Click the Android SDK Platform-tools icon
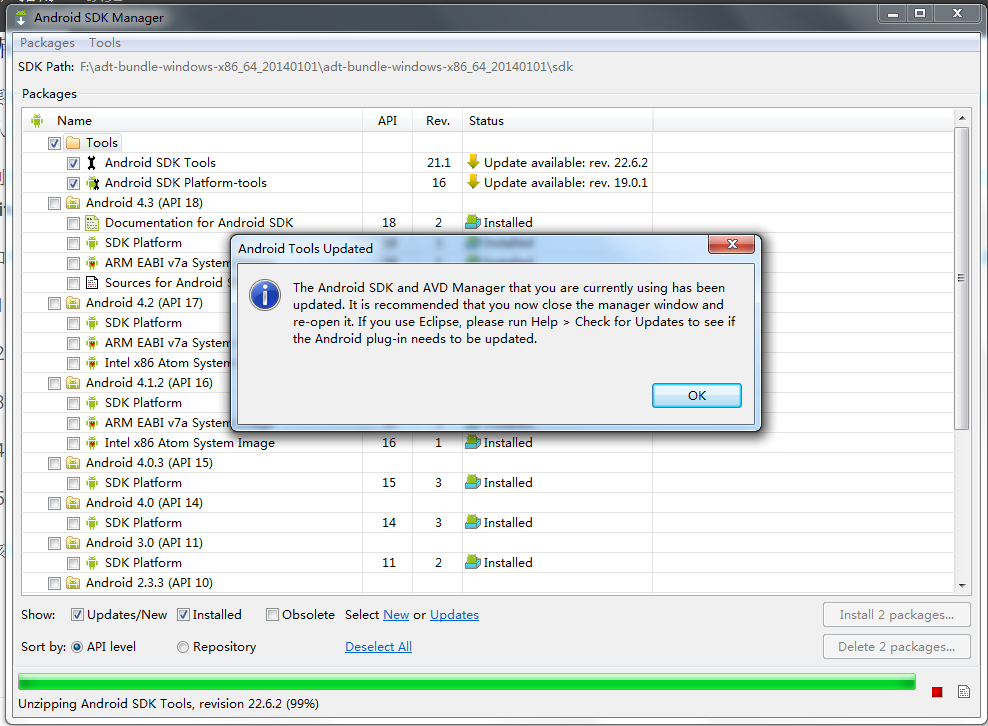The width and height of the screenshot is (988, 726). [x=93, y=183]
